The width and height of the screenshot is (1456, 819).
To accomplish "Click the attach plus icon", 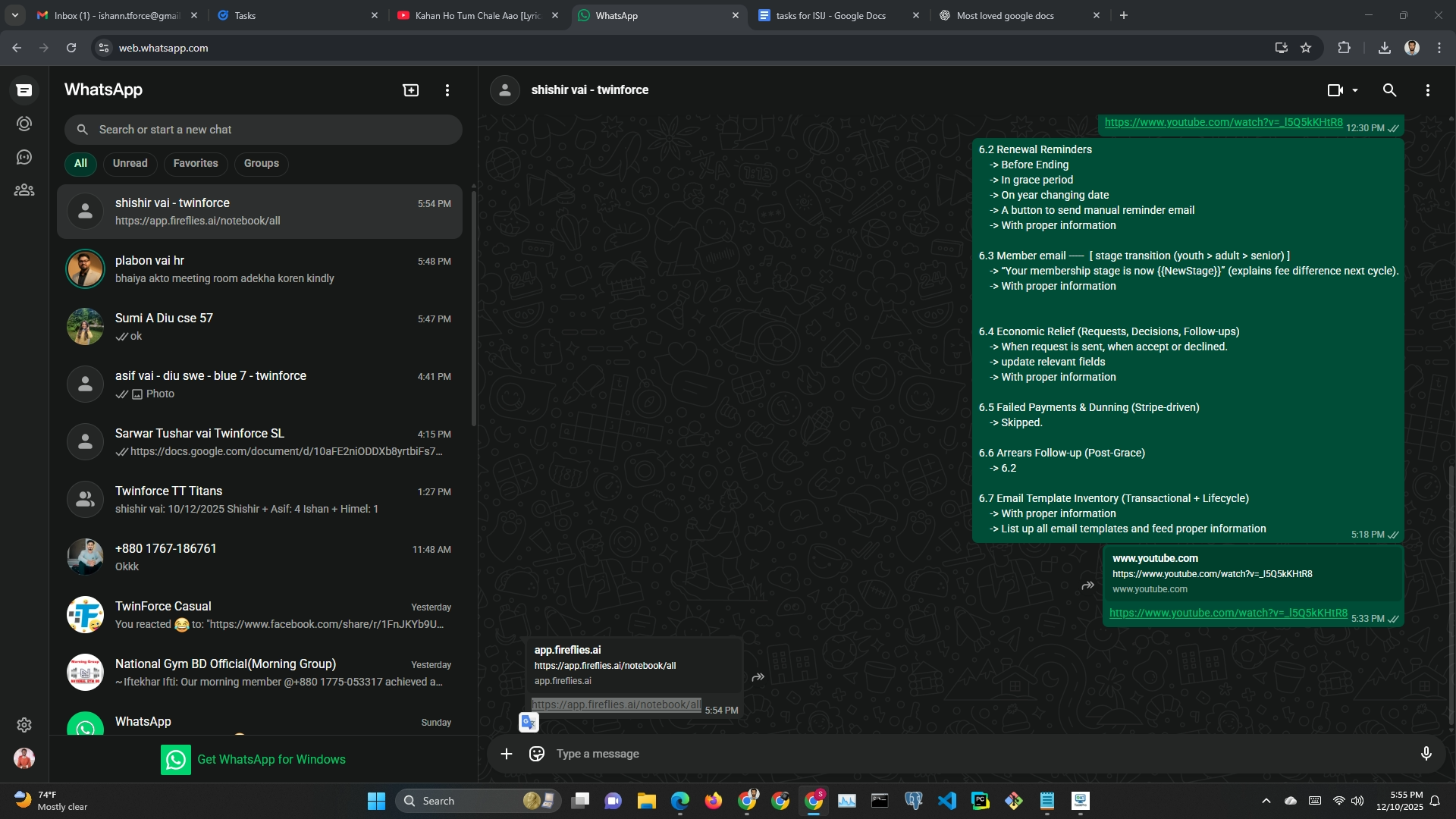I will tap(507, 754).
